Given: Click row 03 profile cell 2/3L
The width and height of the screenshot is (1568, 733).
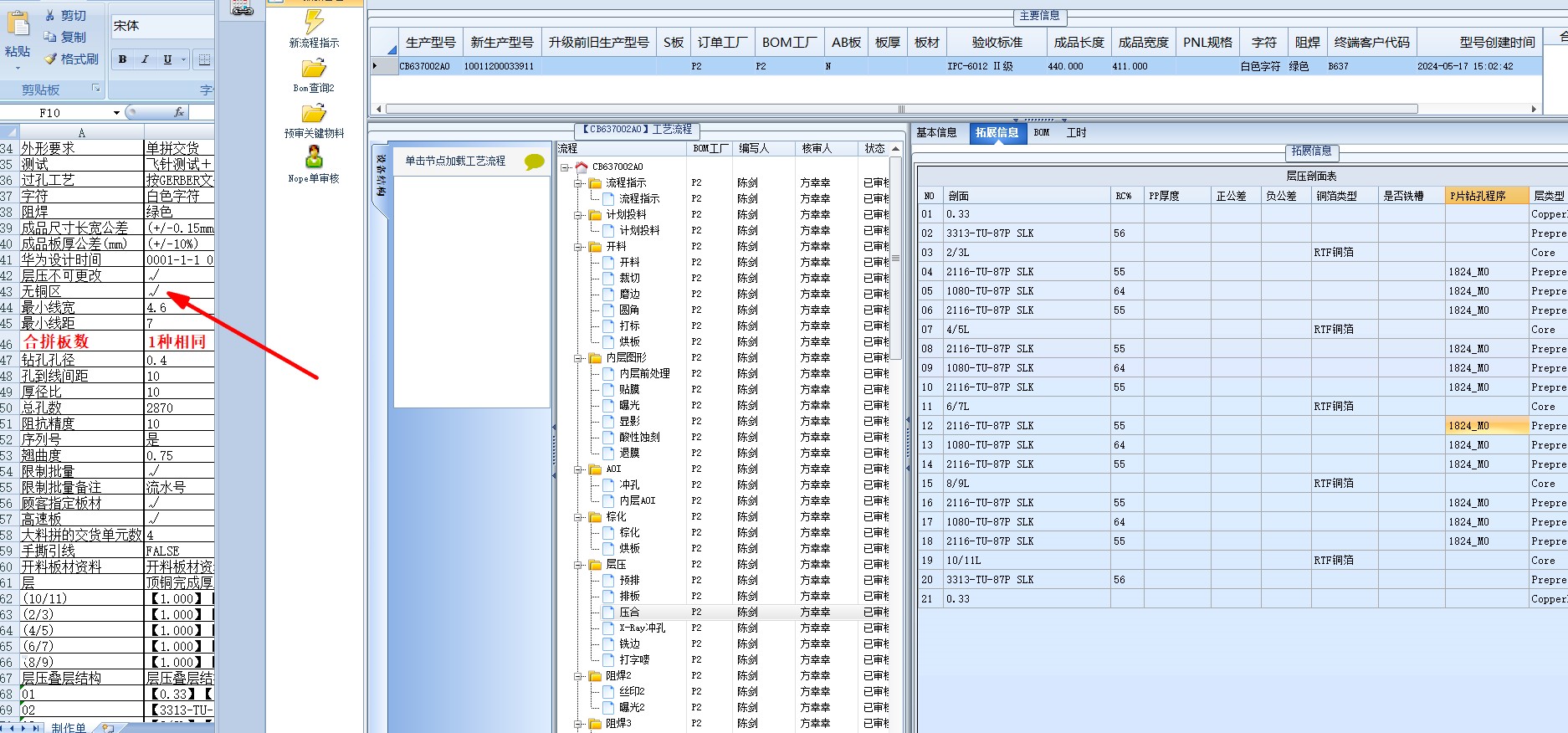Looking at the screenshot, I should pyautogui.click(x=1027, y=252).
